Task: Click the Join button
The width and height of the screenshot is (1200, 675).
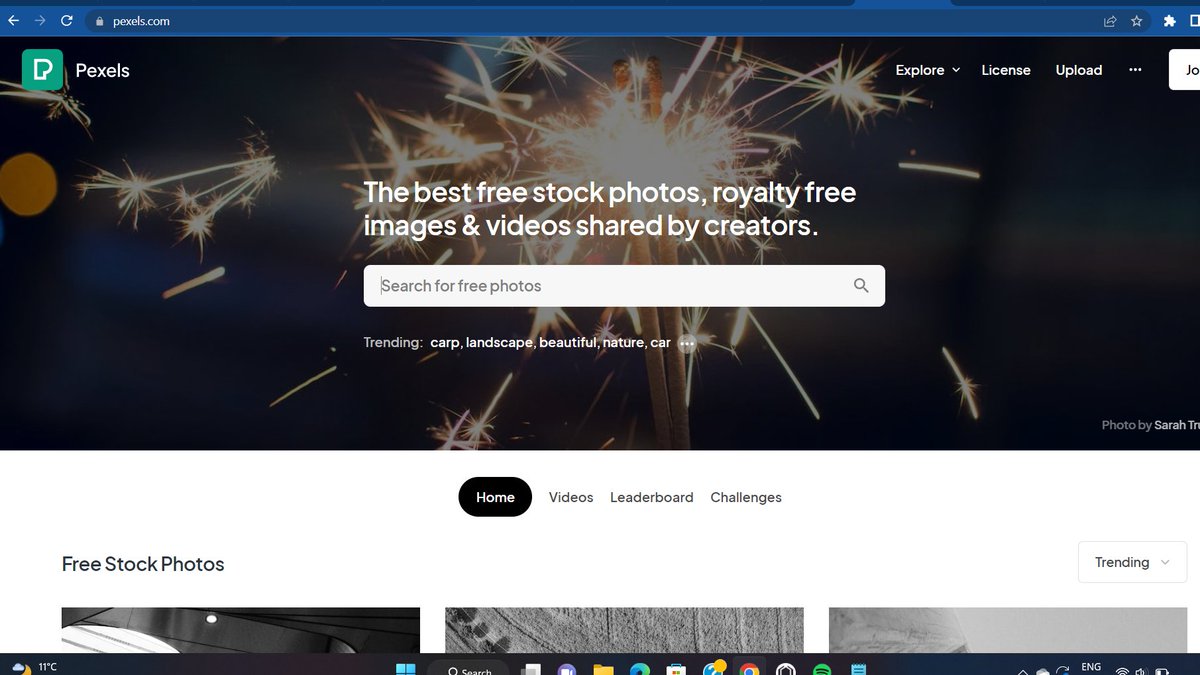Action: click(x=1185, y=70)
